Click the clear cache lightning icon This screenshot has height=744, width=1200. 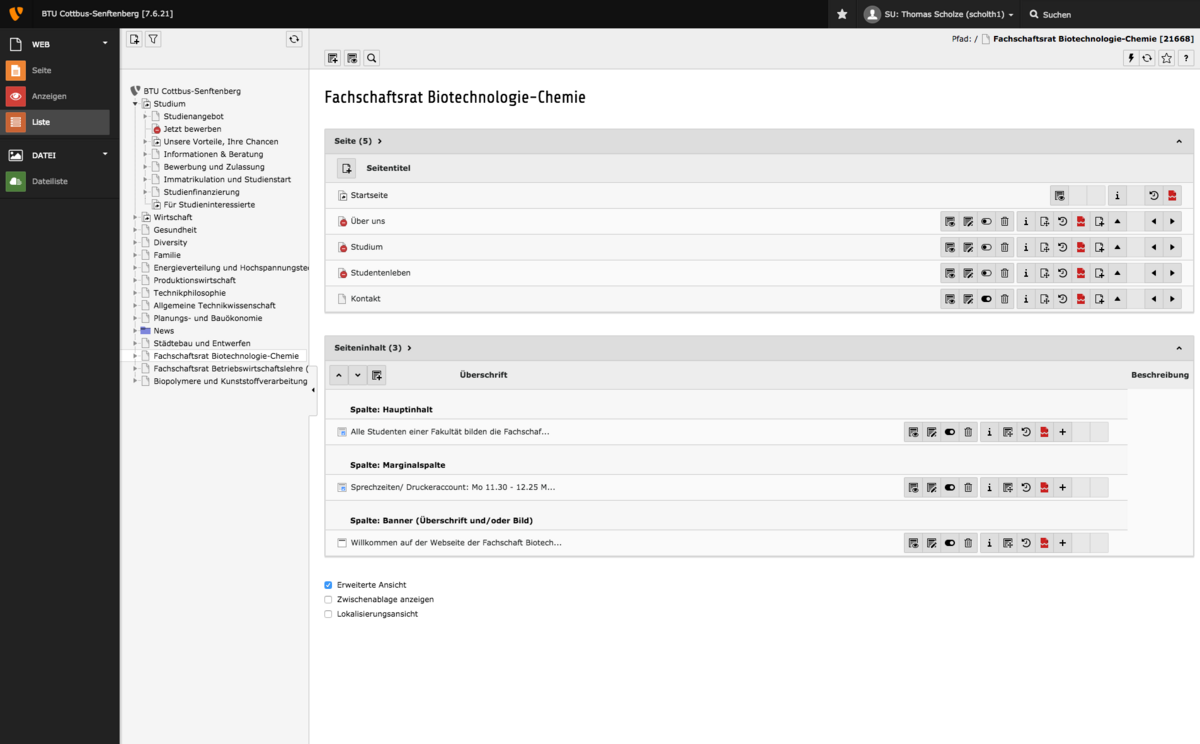click(x=1131, y=59)
